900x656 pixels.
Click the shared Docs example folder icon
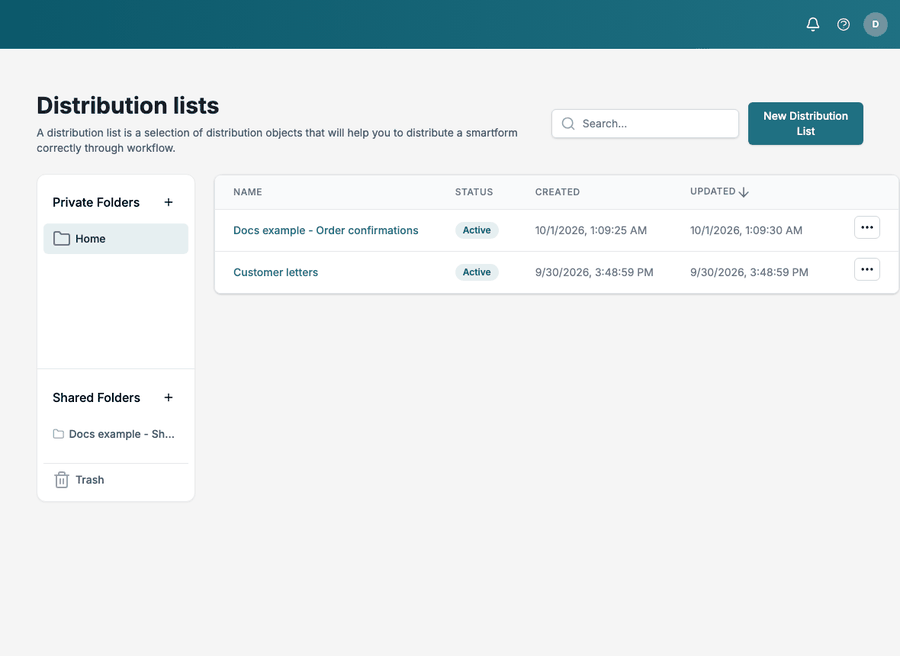pyautogui.click(x=59, y=434)
